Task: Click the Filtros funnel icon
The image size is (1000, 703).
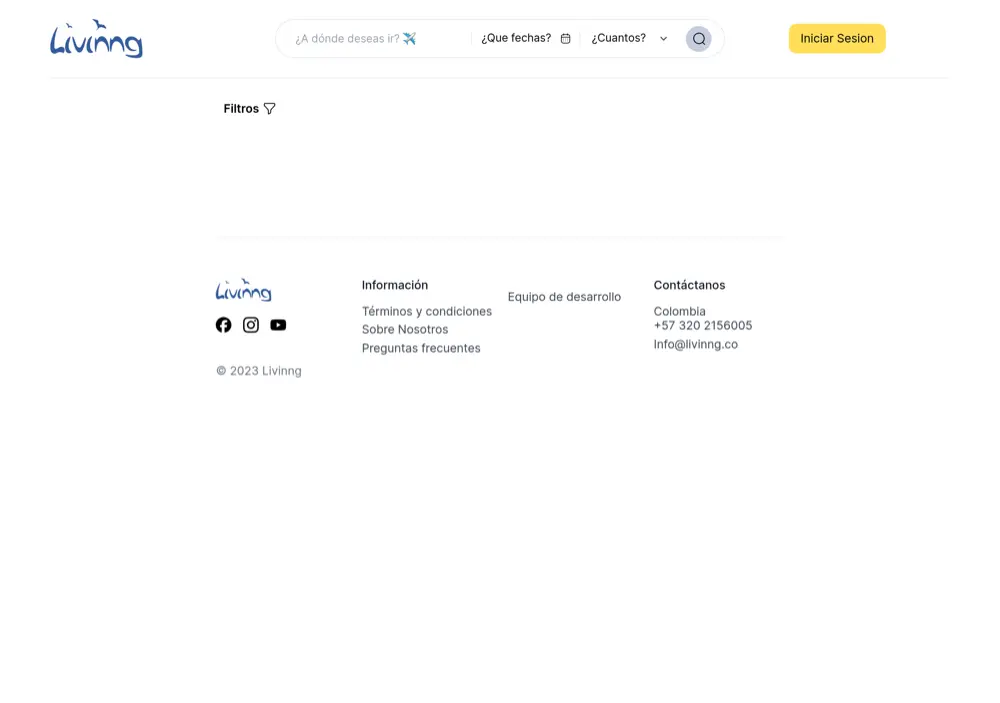Action: tap(270, 109)
